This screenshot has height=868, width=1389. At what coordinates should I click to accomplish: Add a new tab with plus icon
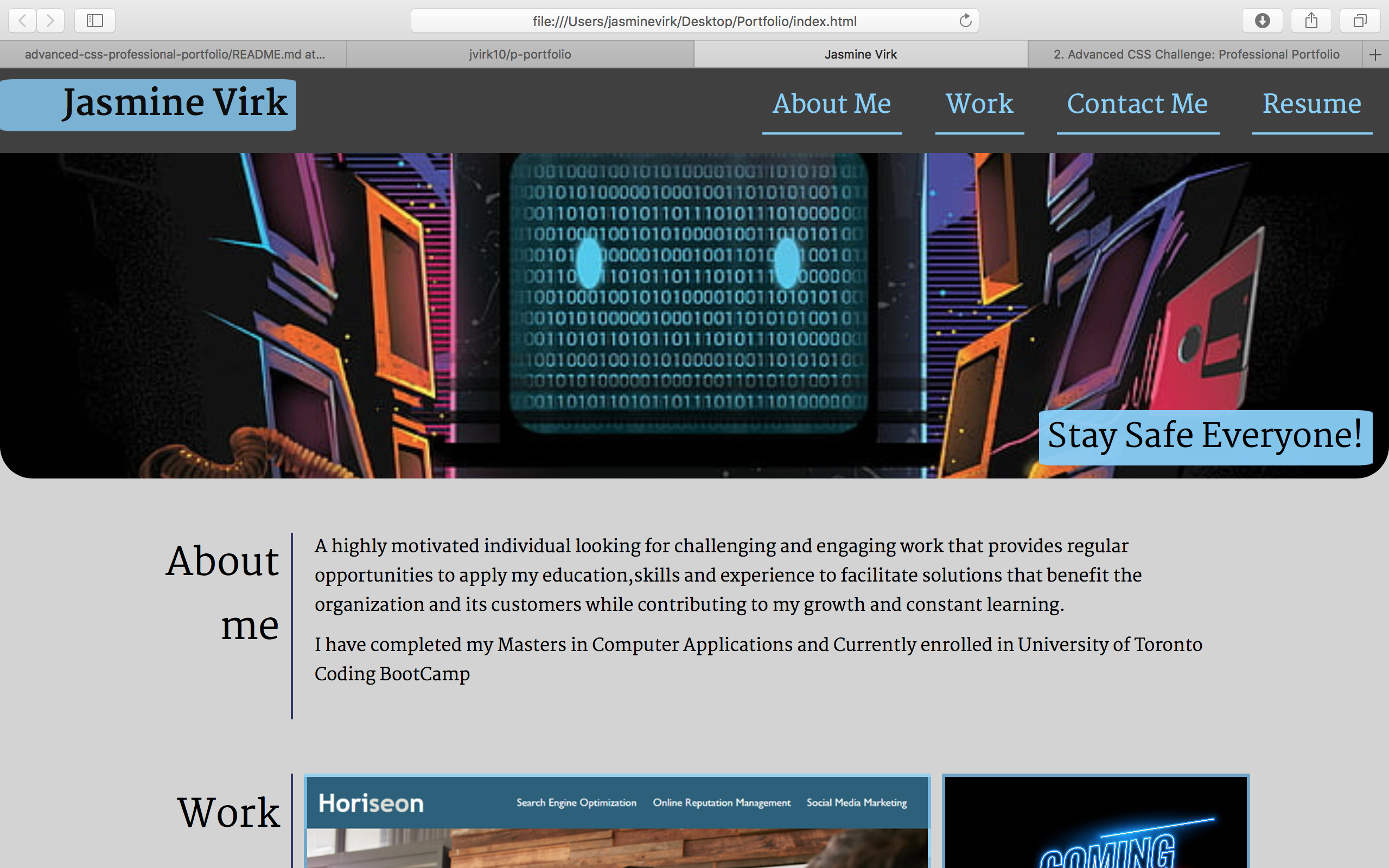(x=1375, y=55)
